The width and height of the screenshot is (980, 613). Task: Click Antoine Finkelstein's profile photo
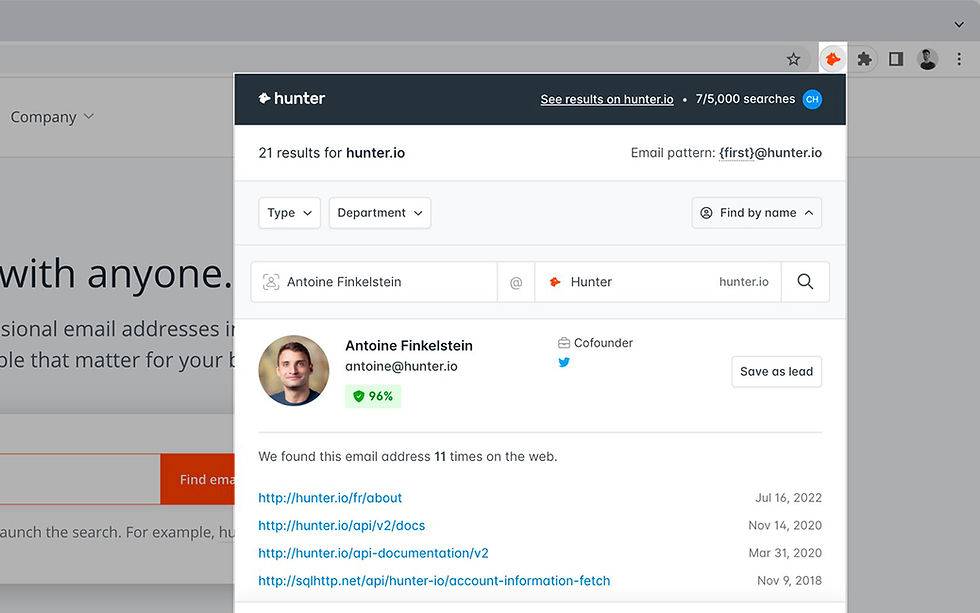coord(293,370)
